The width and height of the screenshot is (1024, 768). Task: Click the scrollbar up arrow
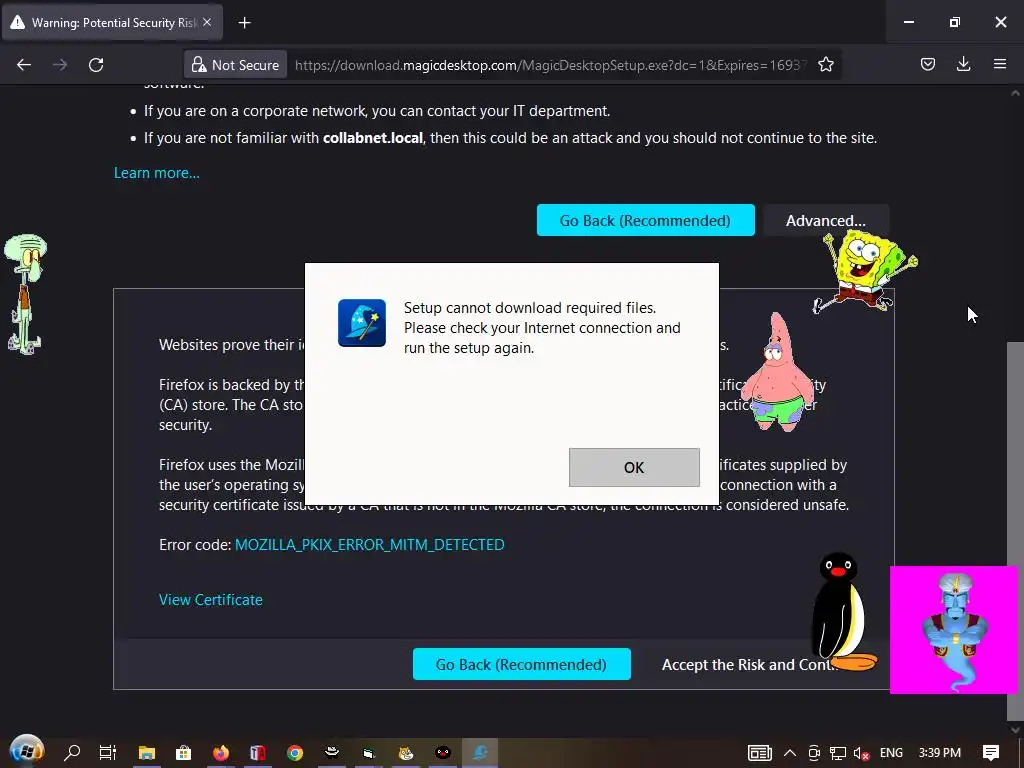pyautogui.click(x=1015, y=93)
